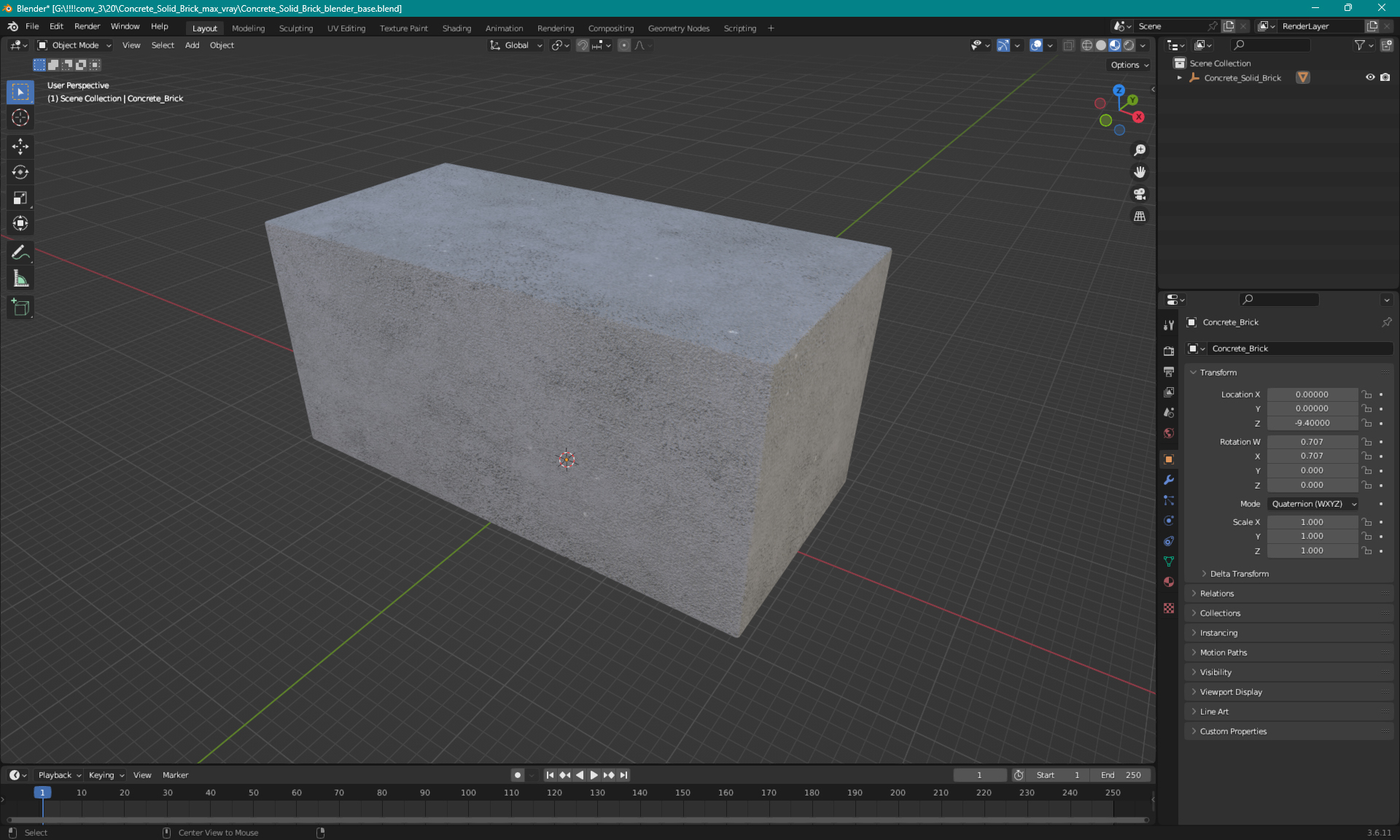Image resolution: width=1400 pixels, height=840 pixels.
Task: Activate the Transform tool
Action: point(20,223)
